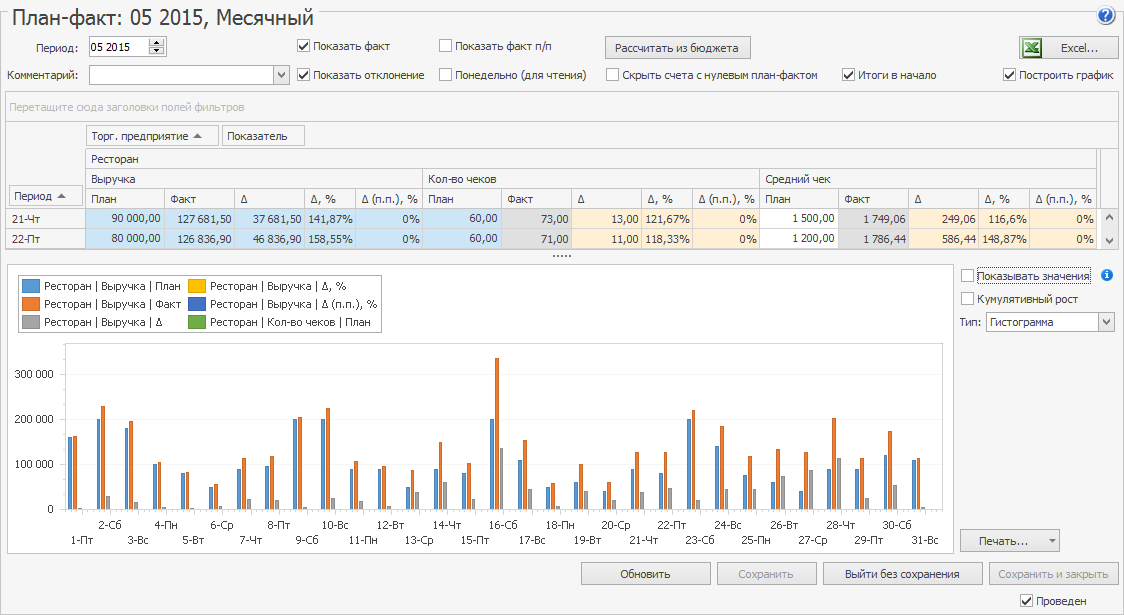Click the Рассчитать из бюджета button
The image size is (1124, 615).
click(x=677, y=48)
